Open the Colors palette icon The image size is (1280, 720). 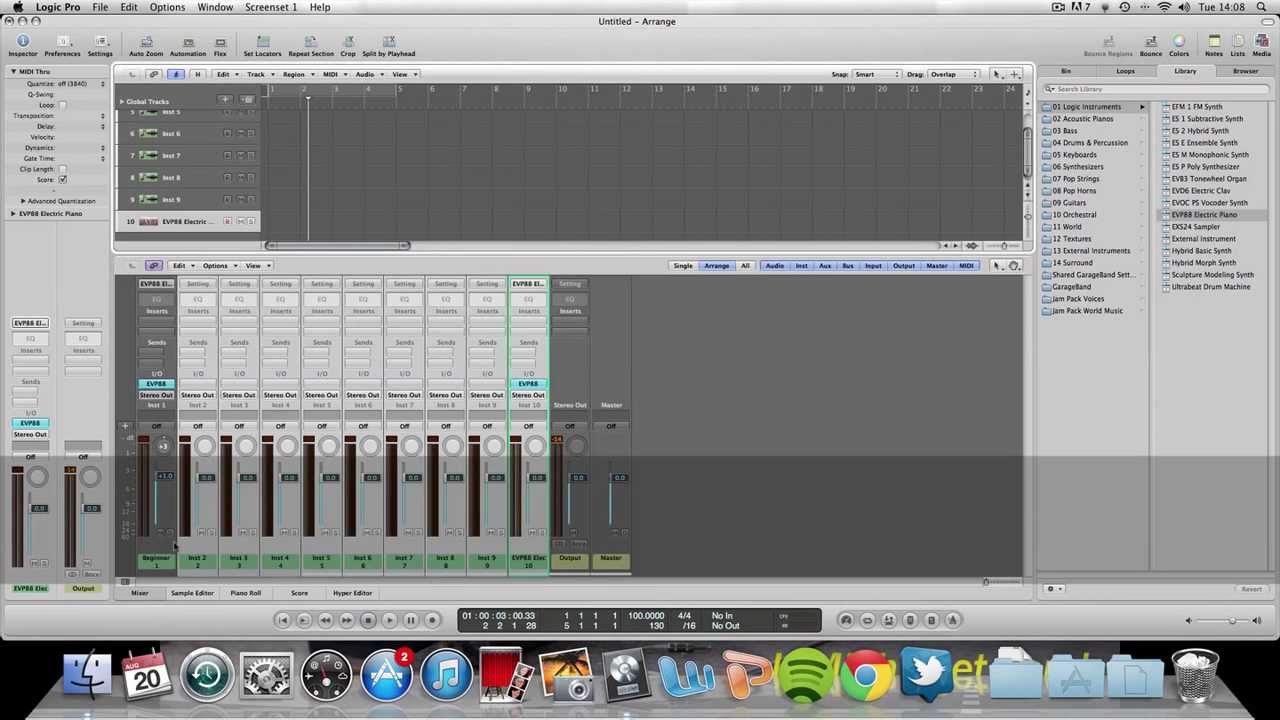(1179, 44)
